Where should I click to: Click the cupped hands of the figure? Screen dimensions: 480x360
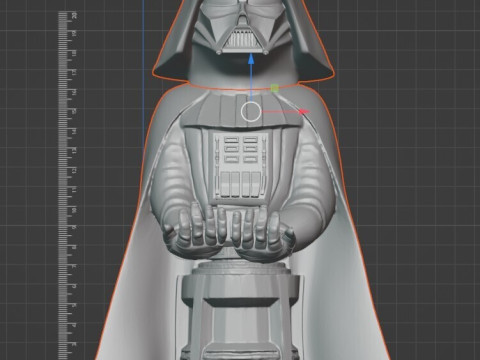[229, 232]
